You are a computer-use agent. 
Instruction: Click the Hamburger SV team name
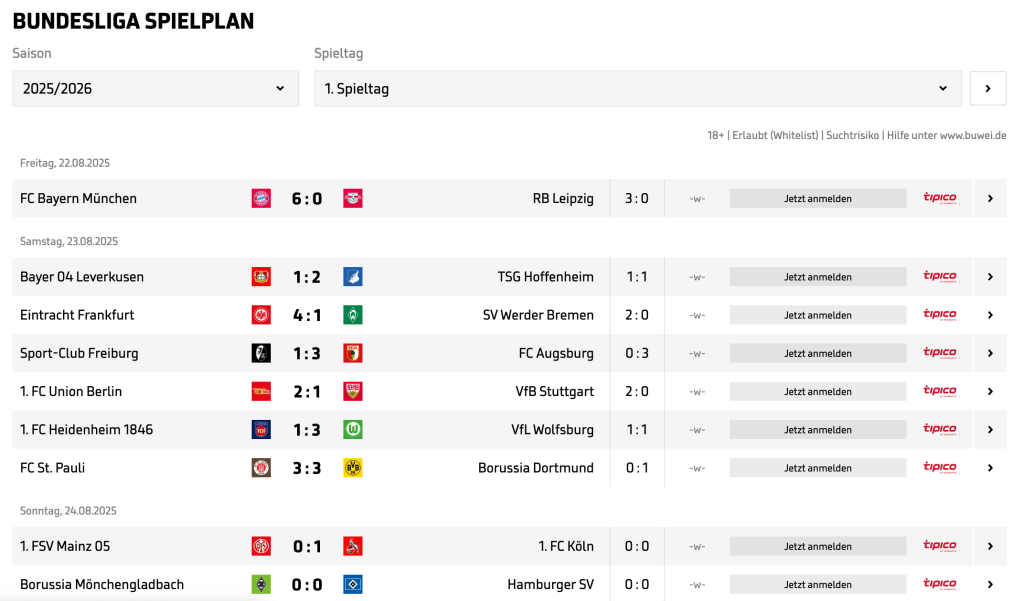point(551,584)
